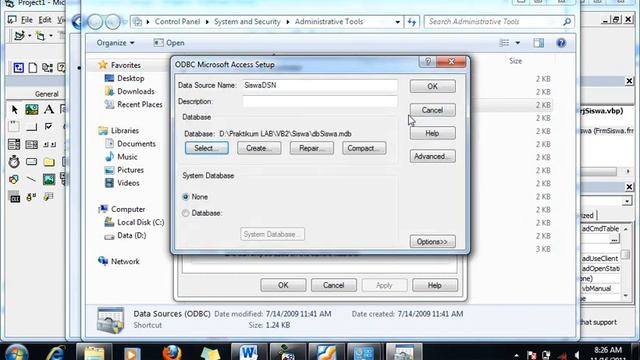
Task: Open the Edit menu in Visual Basic
Action: click(44, 20)
